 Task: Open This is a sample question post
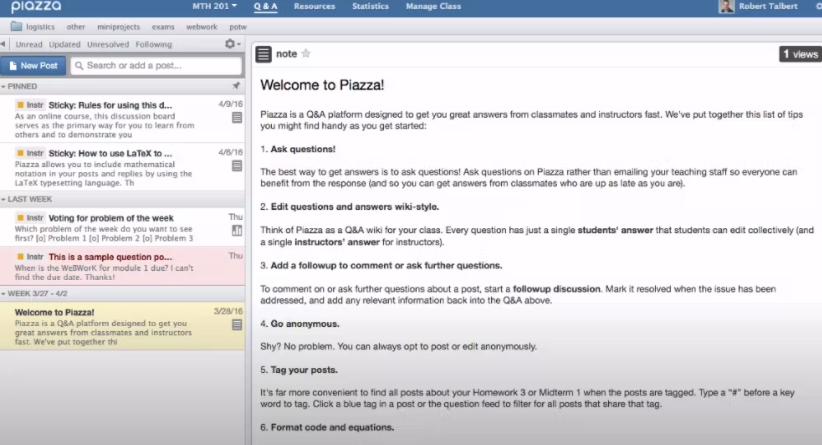tap(122, 266)
